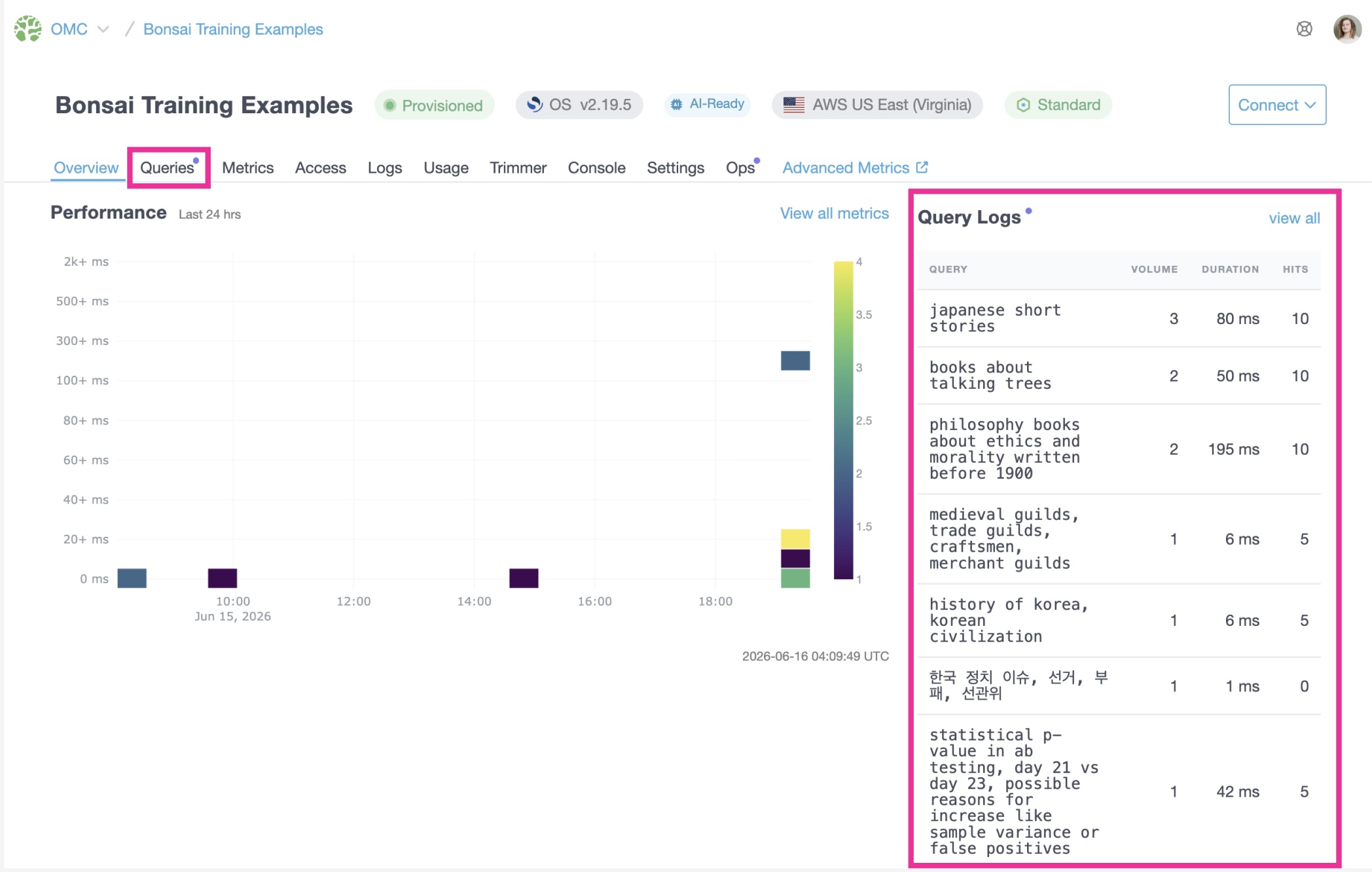The width and height of the screenshot is (1372, 872).
Task: Click the Bonsai Training Examples breadcrumb
Action: (233, 29)
